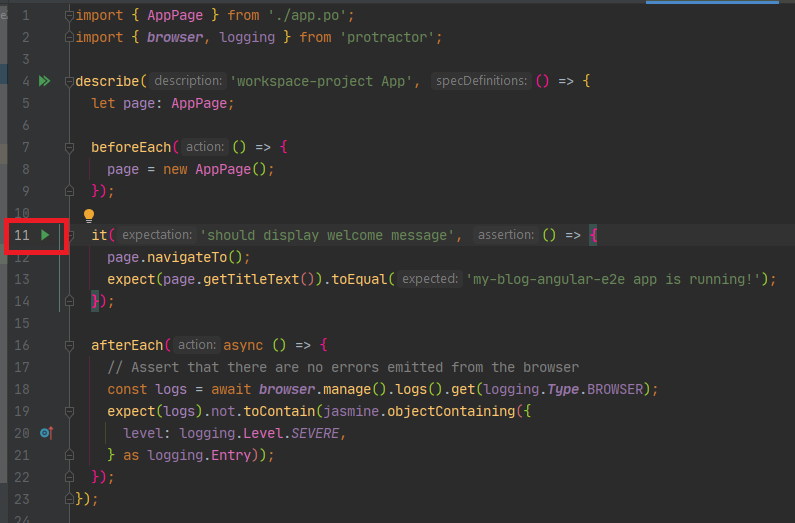795x523 pixels.
Task: Click line number 18 in gutter
Action: point(22,389)
